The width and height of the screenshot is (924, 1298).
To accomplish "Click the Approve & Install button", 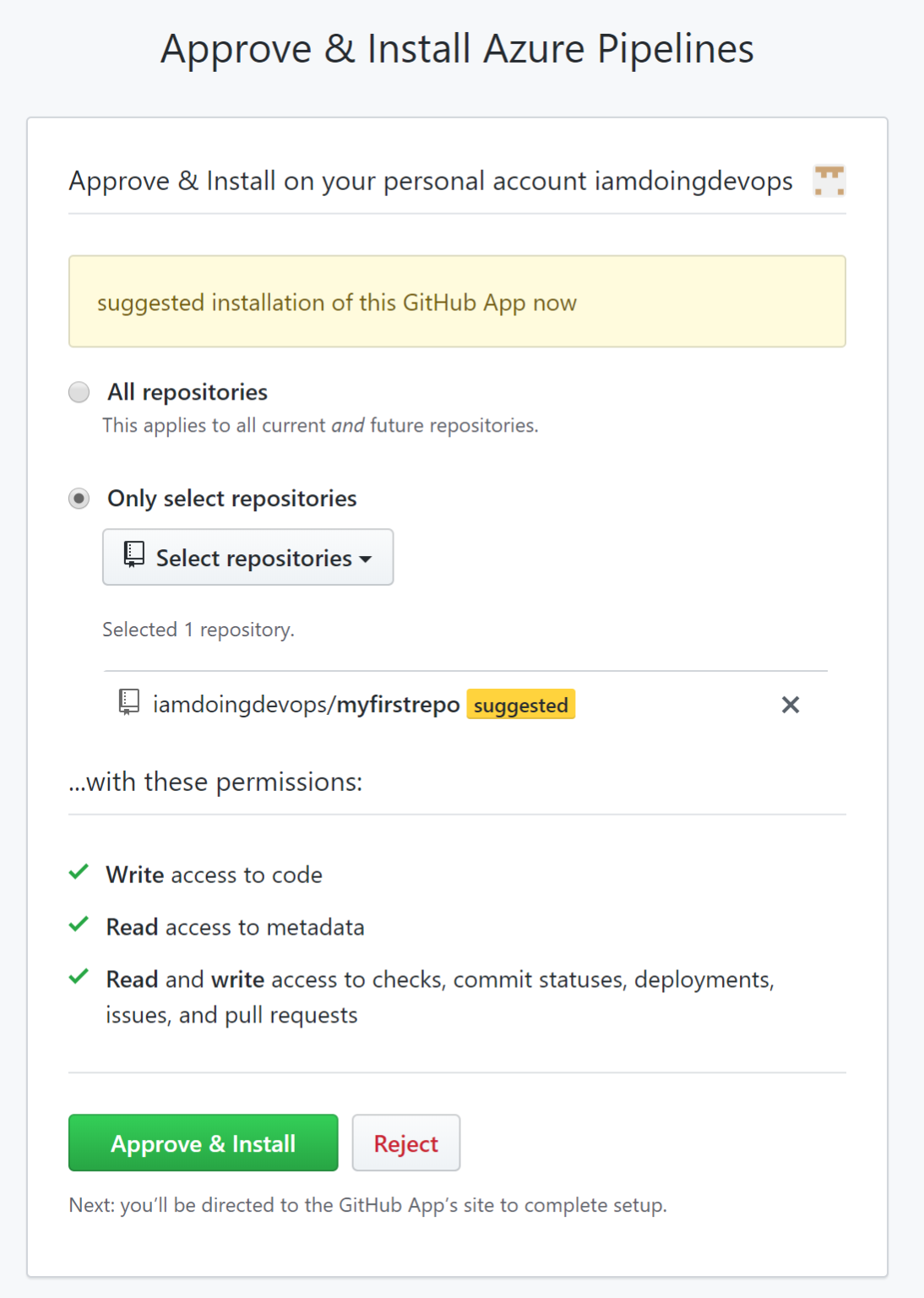I will [x=202, y=1143].
